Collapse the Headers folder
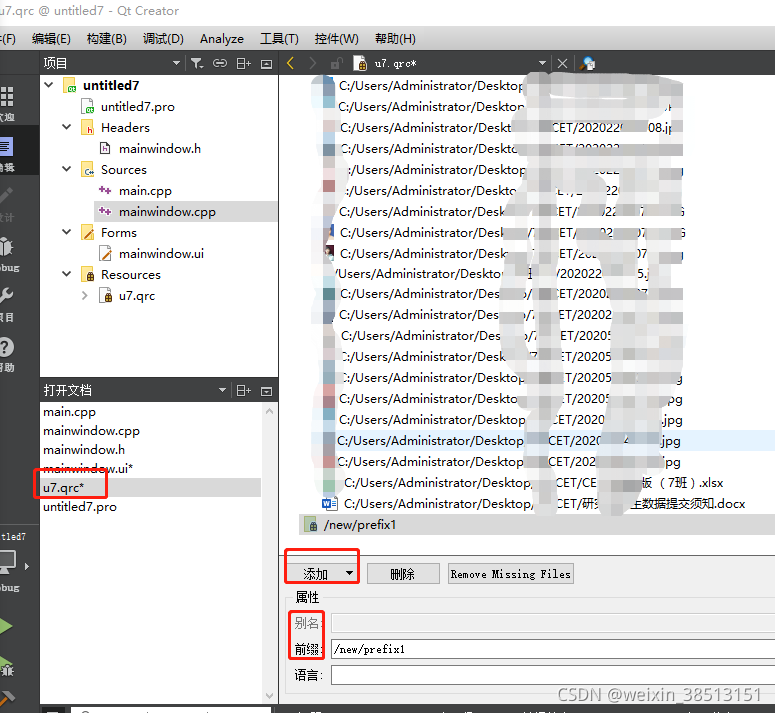The height and width of the screenshot is (713, 775). pyautogui.click(x=67, y=127)
